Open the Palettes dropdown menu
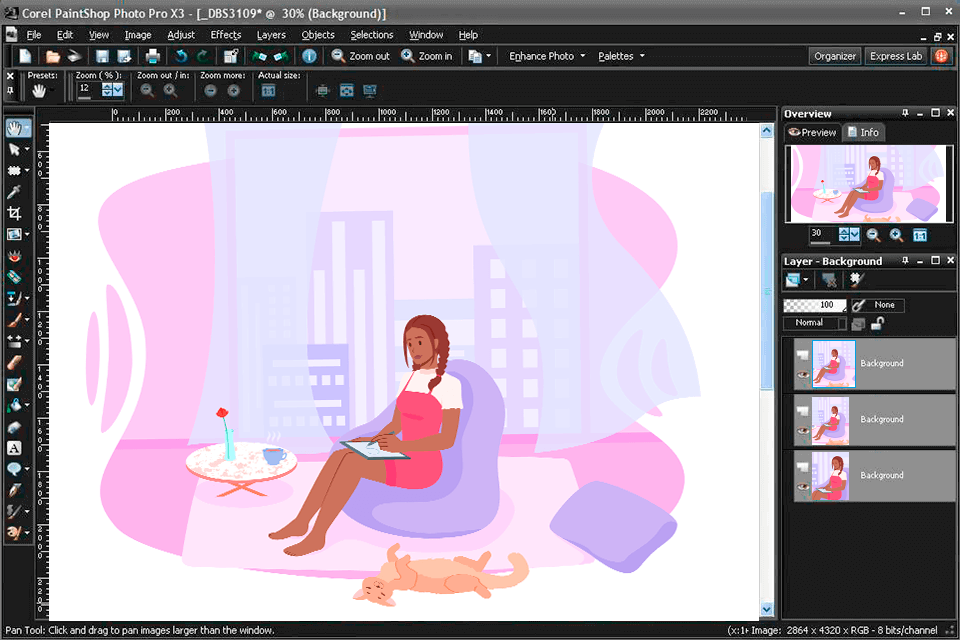This screenshot has height=640, width=960. coord(621,56)
